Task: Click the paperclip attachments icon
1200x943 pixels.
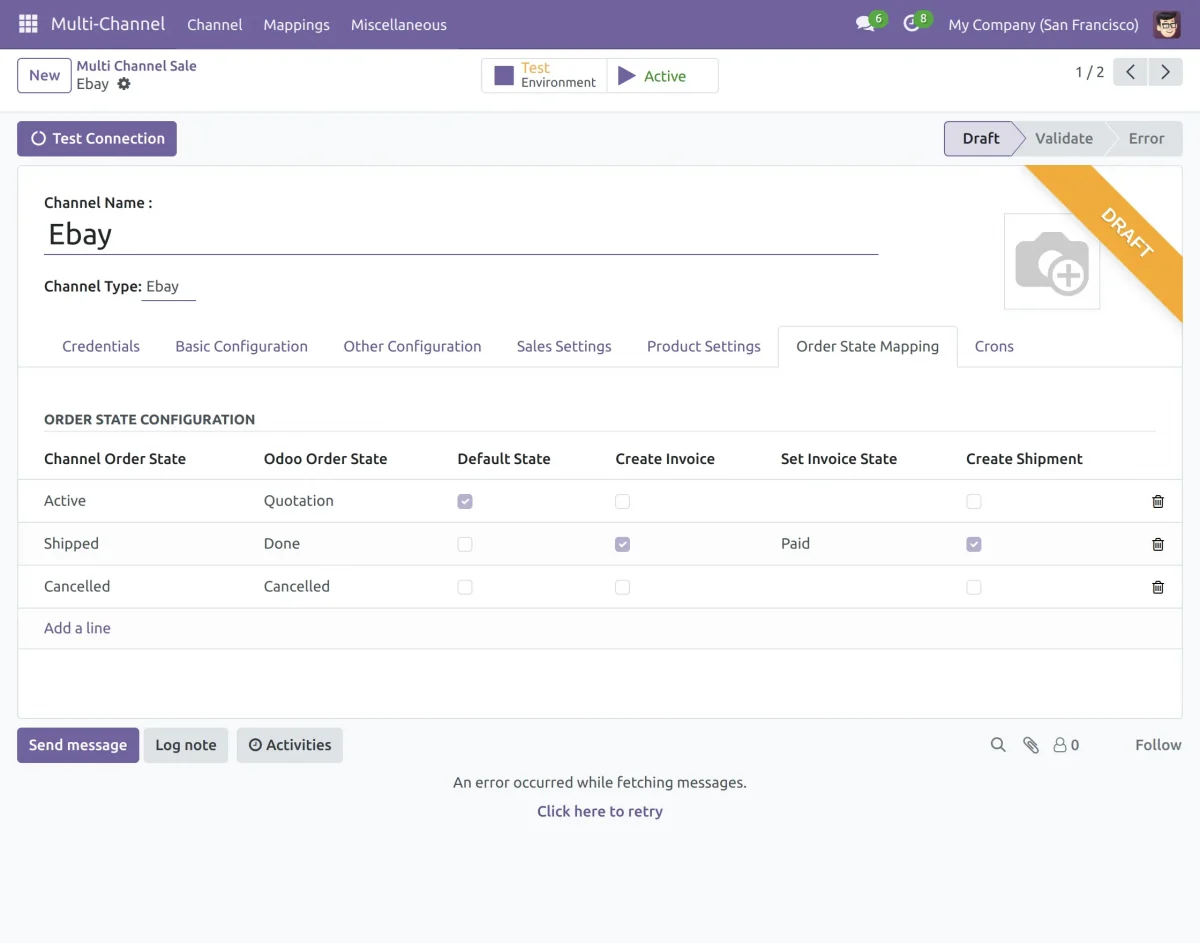Action: click(x=1030, y=745)
